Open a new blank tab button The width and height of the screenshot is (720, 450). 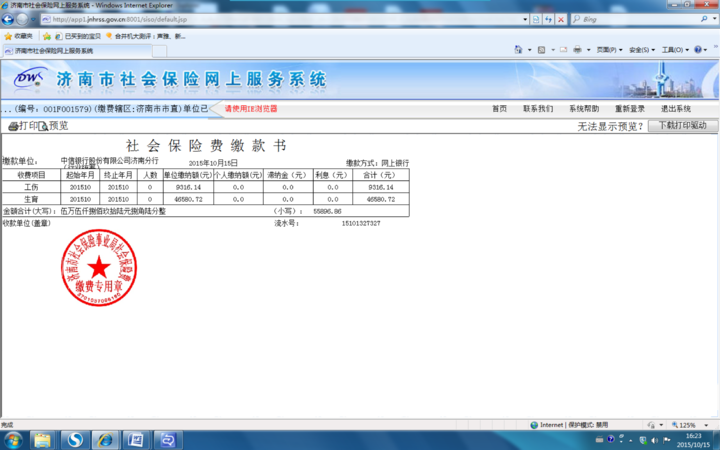pyautogui.click(x=159, y=51)
